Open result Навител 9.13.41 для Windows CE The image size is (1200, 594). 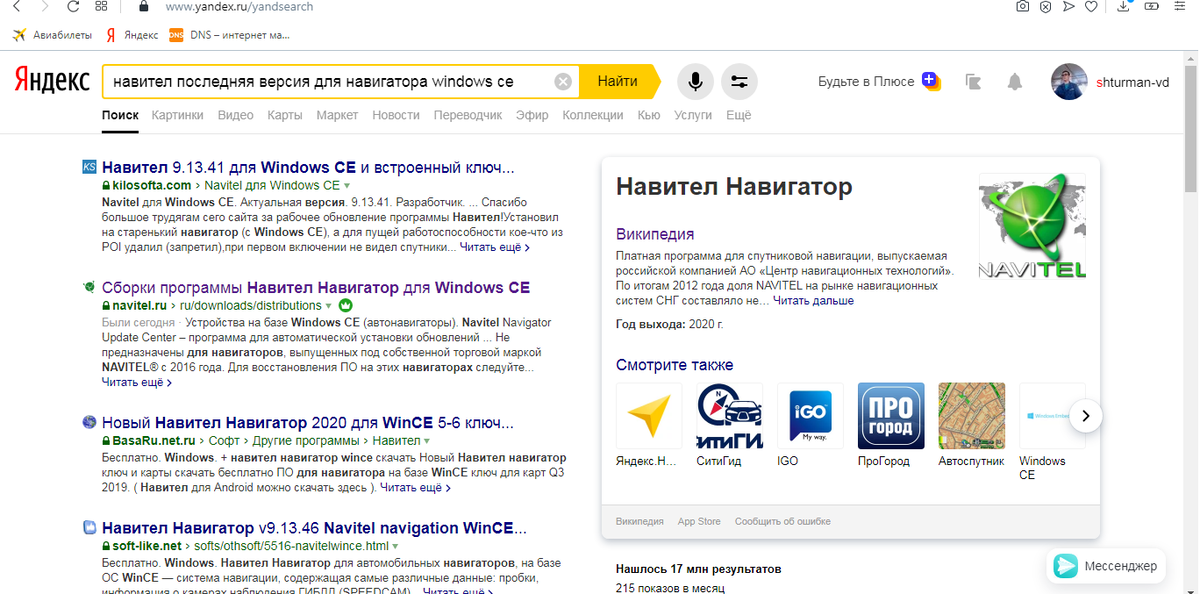[308, 167]
